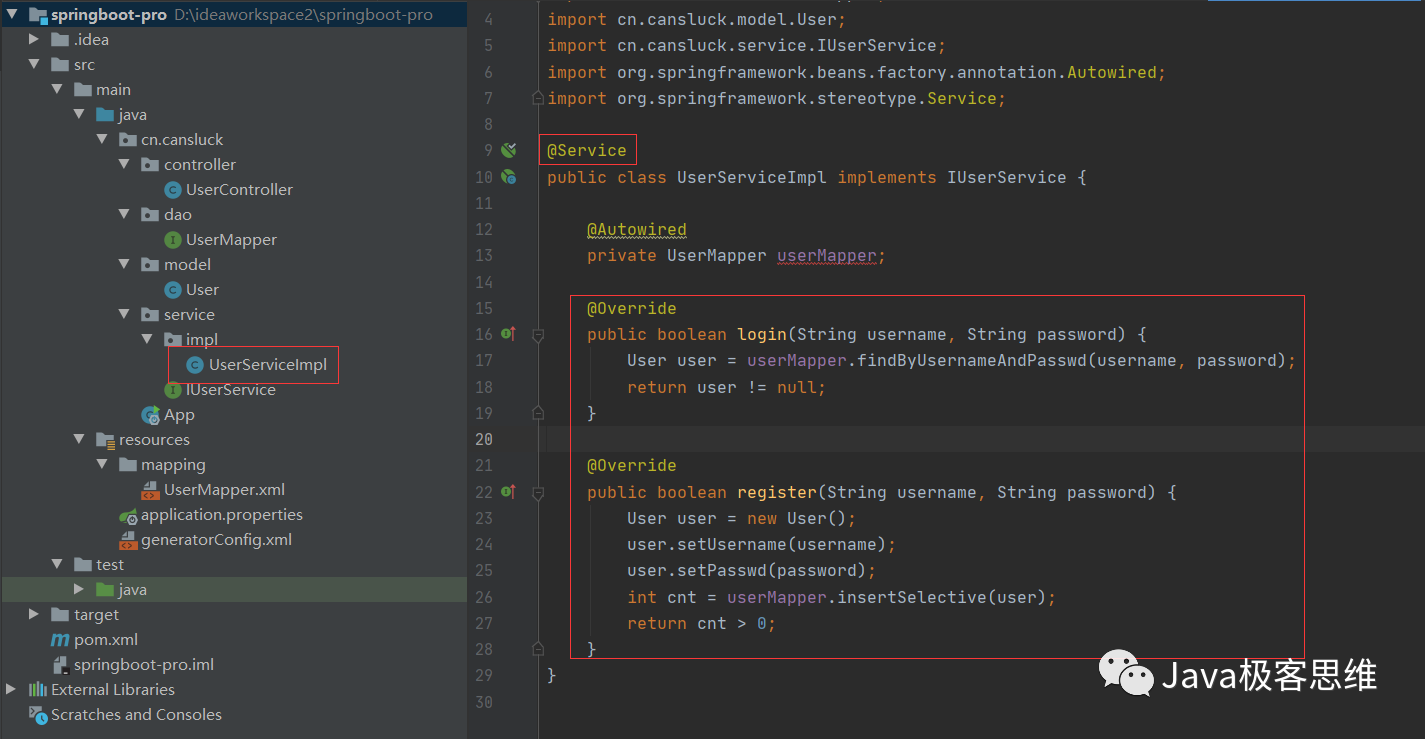
Task: Click the fold end marker at line 28
Action: (x=538, y=649)
